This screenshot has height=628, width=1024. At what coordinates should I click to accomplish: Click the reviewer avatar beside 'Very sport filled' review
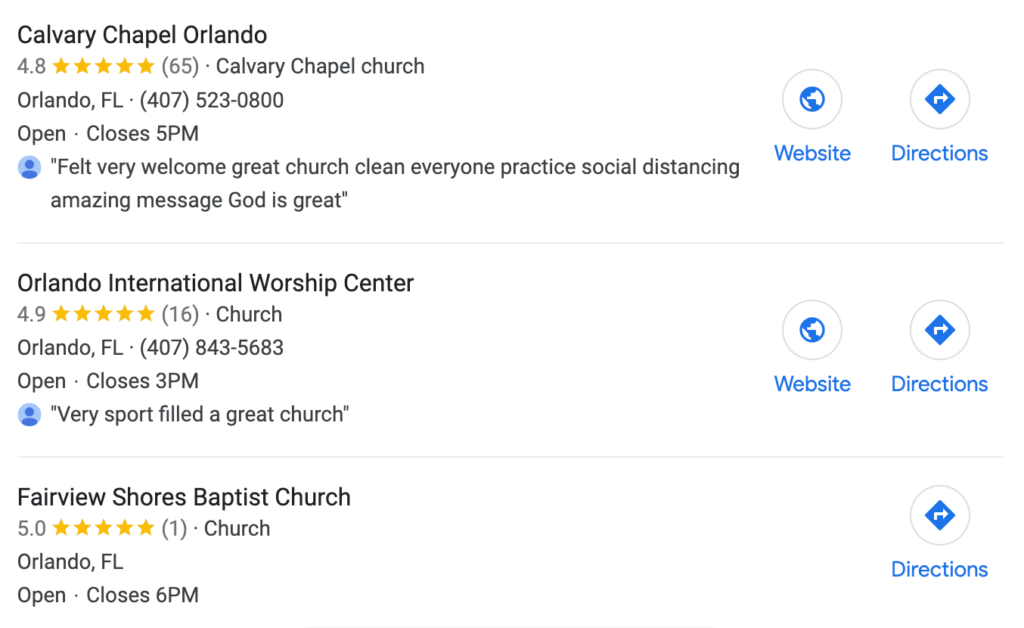(x=28, y=414)
